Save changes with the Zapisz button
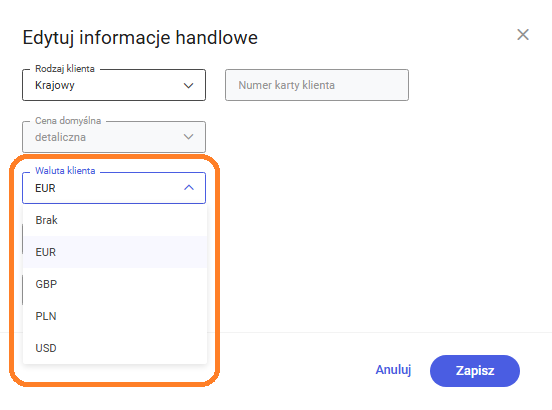 tap(475, 371)
